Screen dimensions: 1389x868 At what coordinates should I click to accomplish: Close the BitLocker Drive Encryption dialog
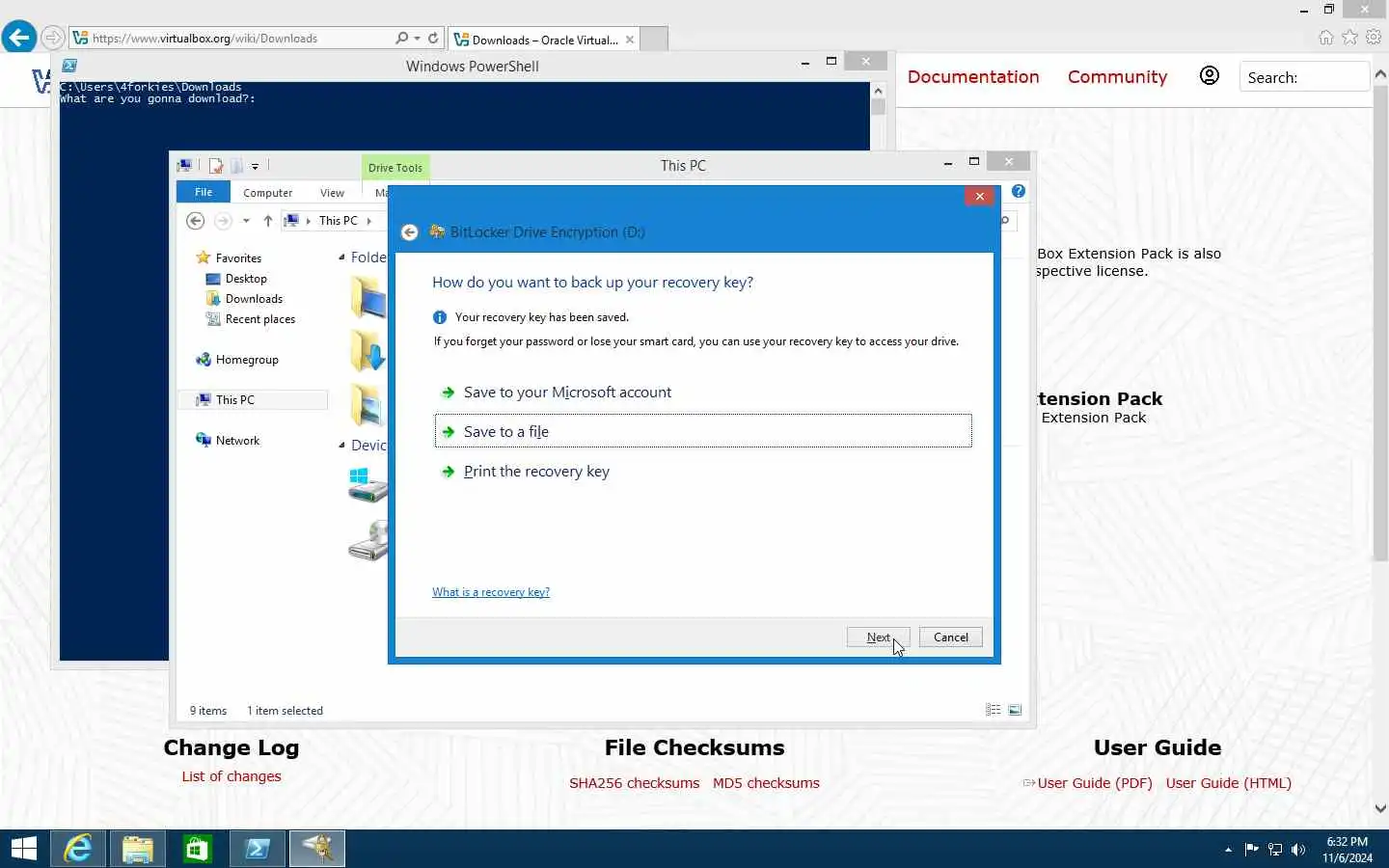tap(979, 196)
